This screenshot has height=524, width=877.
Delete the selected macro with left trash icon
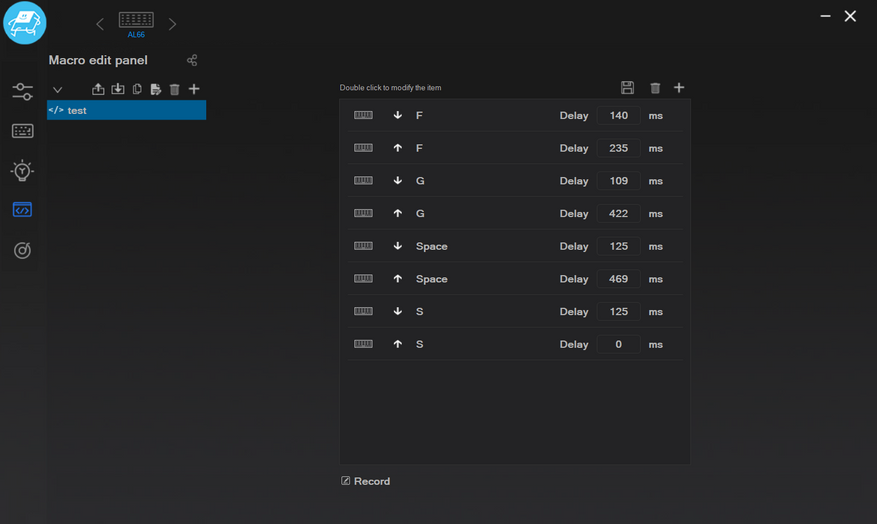pyautogui.click(x=175, y=89)
